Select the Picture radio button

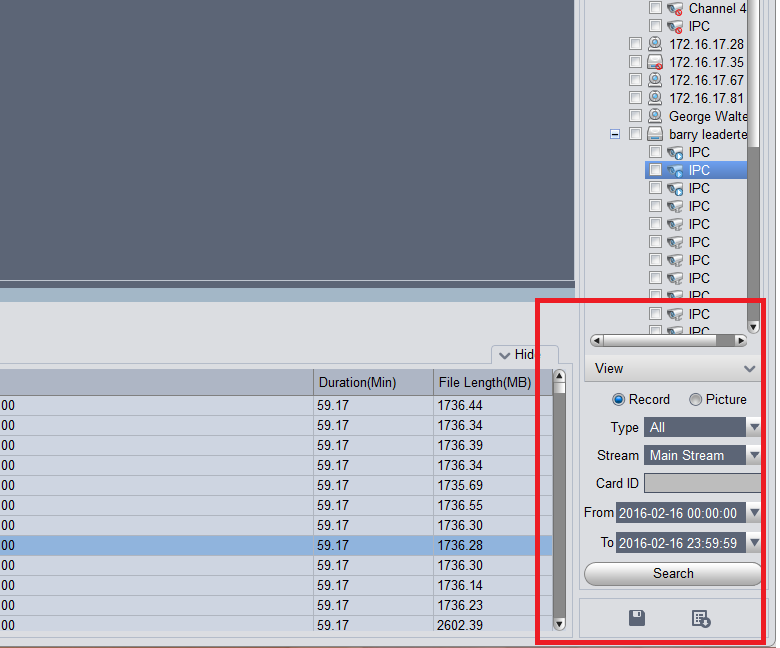click(x=695, y=399)
